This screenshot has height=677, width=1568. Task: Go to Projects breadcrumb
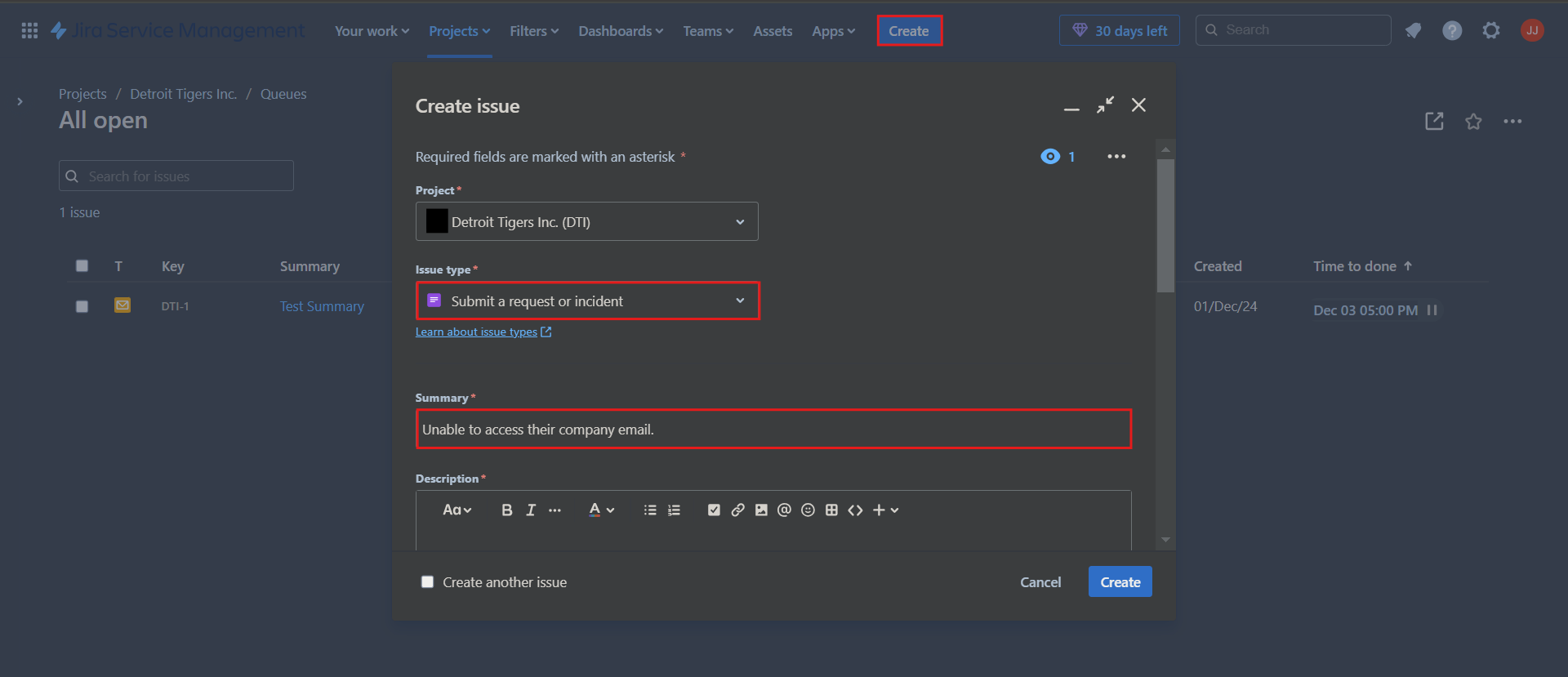click(x=82, y=94)
